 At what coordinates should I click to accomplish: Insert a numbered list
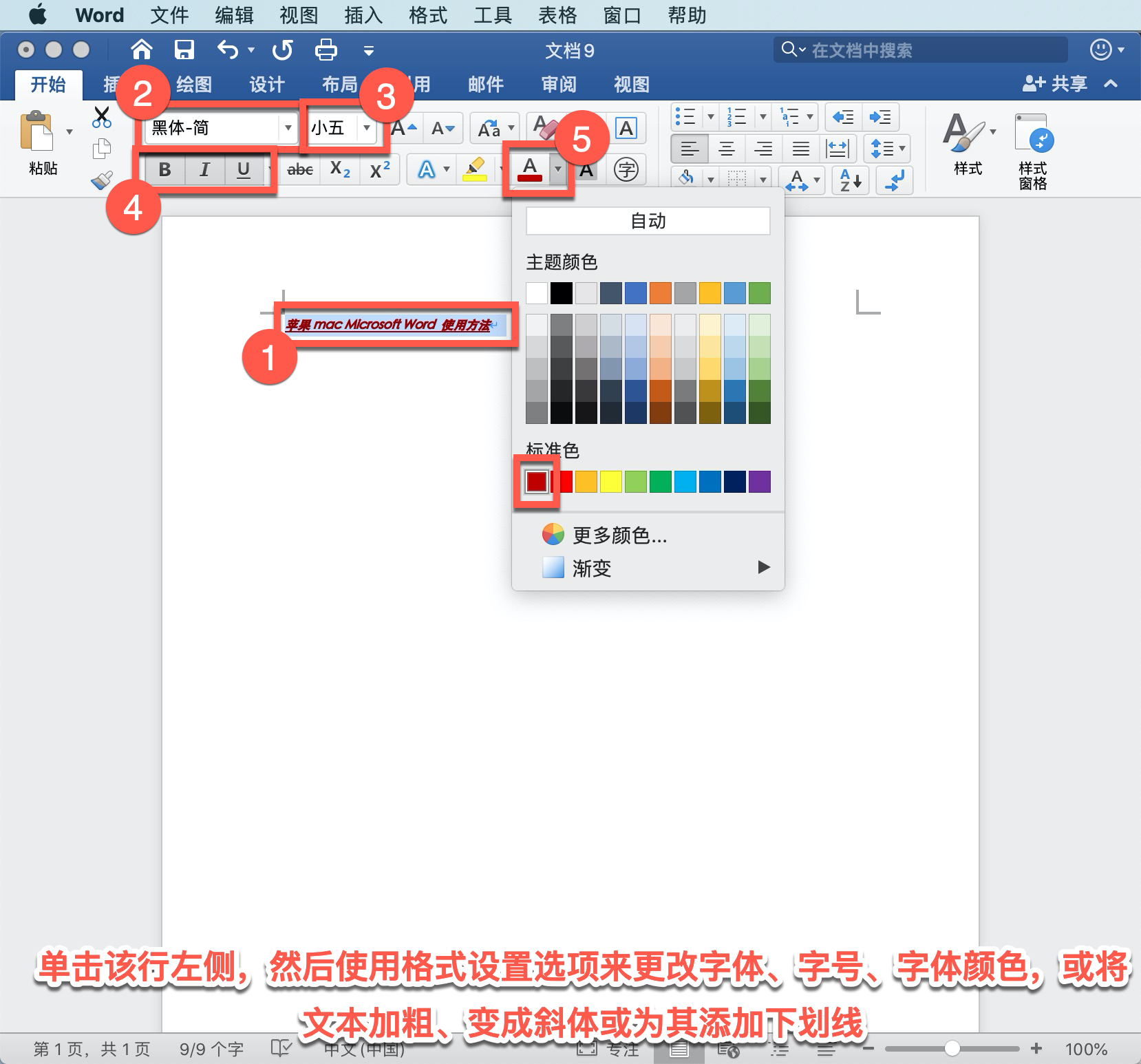(x=736, y=116)
